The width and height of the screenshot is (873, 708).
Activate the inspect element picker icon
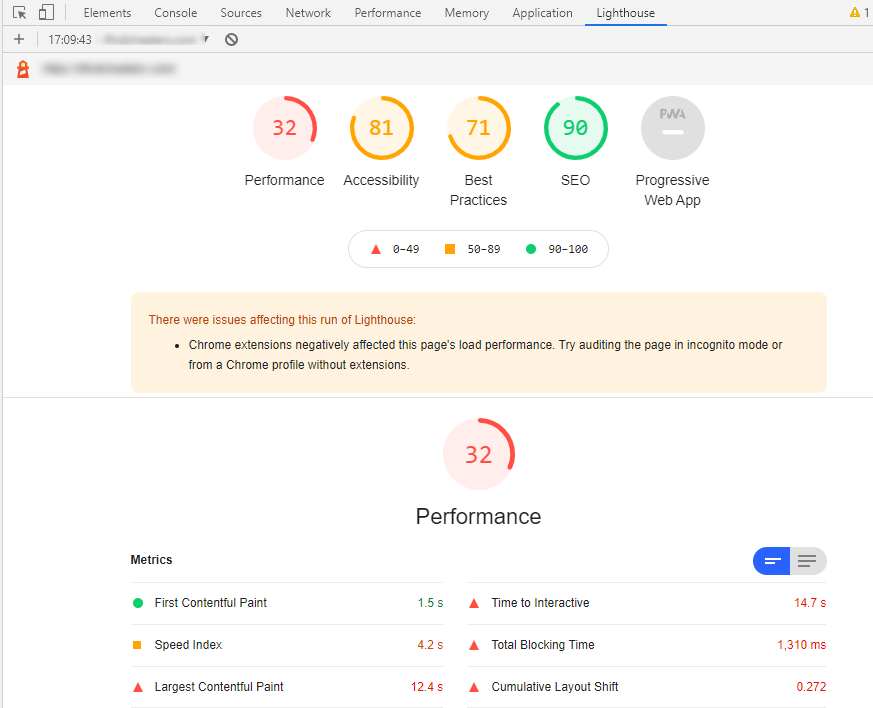click(19, 12)
